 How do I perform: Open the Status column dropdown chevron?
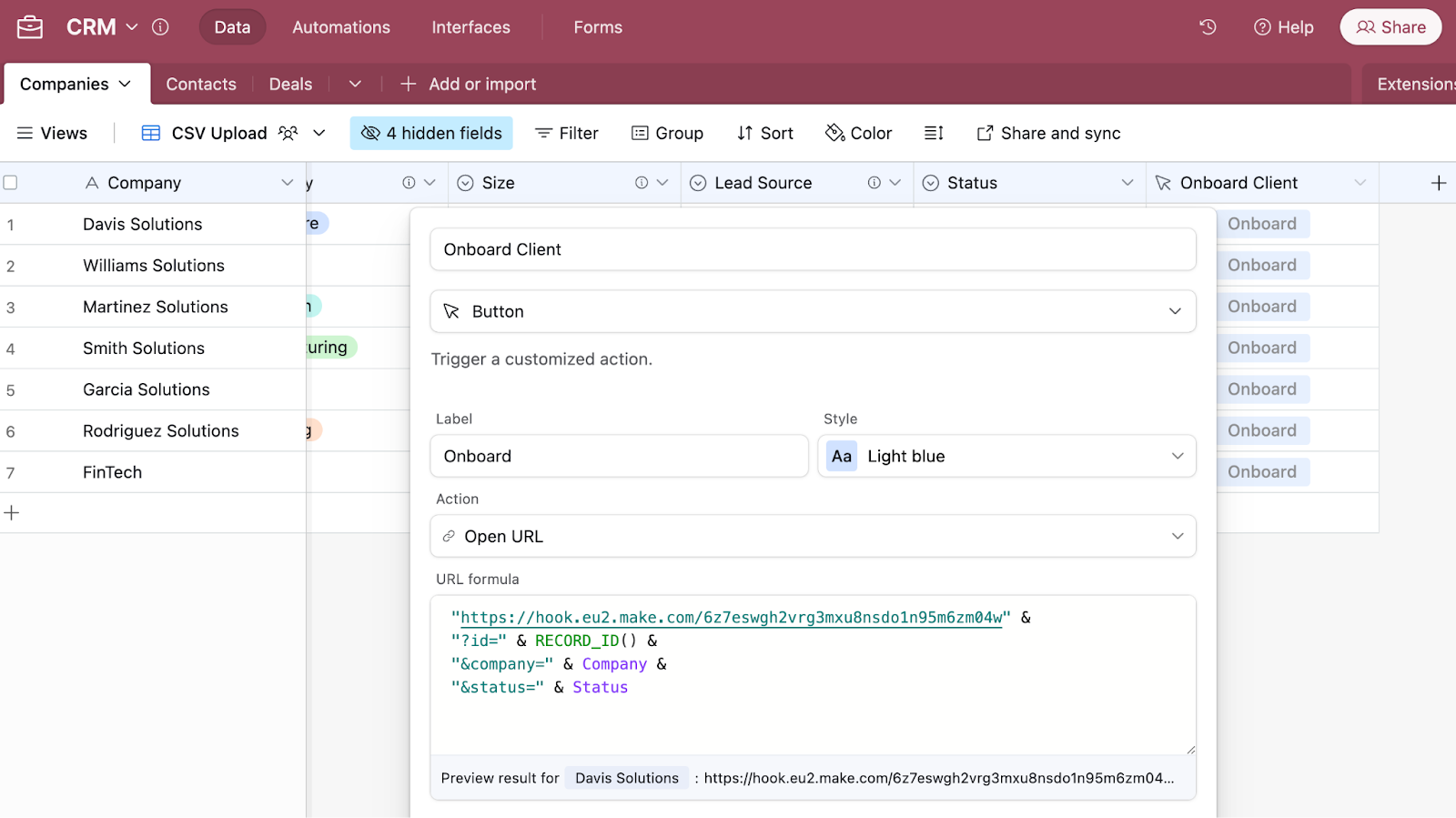(x=1127, y=183)
